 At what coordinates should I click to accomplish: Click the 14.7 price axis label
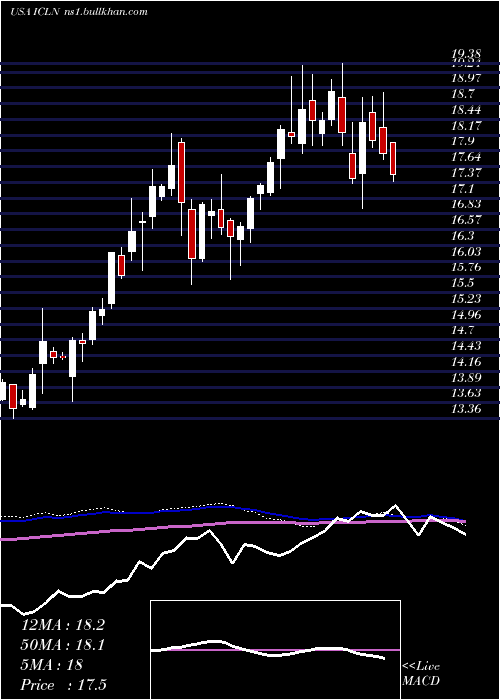tap(463, 330)
